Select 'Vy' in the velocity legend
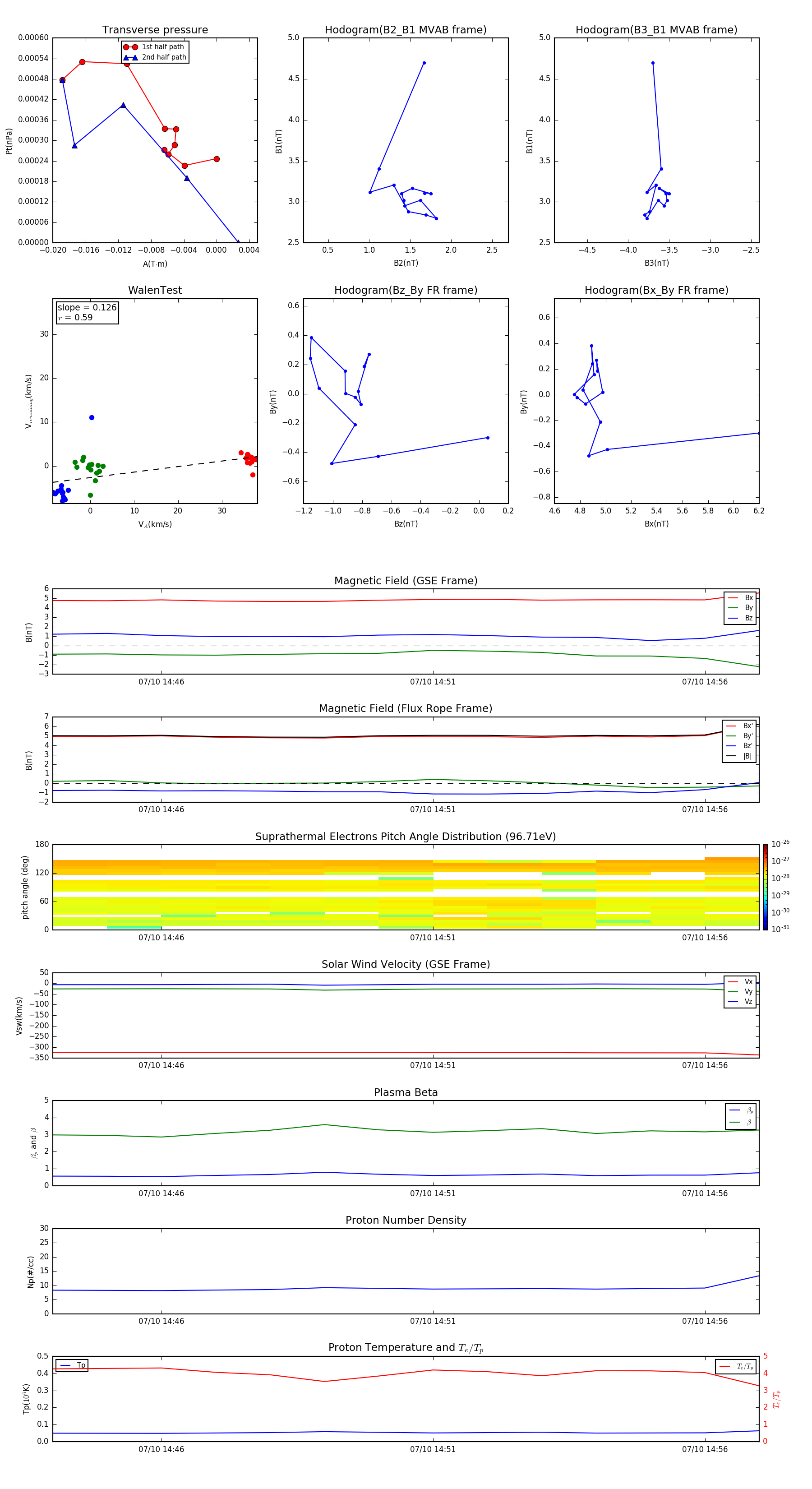The height and width of the screenshot is (1489, 812). [x=740, y=992]
